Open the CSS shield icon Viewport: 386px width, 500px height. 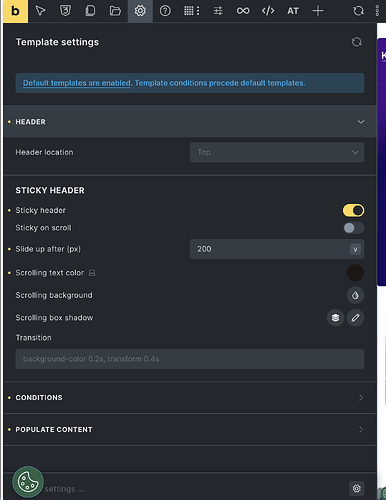[x=65, y=11]
